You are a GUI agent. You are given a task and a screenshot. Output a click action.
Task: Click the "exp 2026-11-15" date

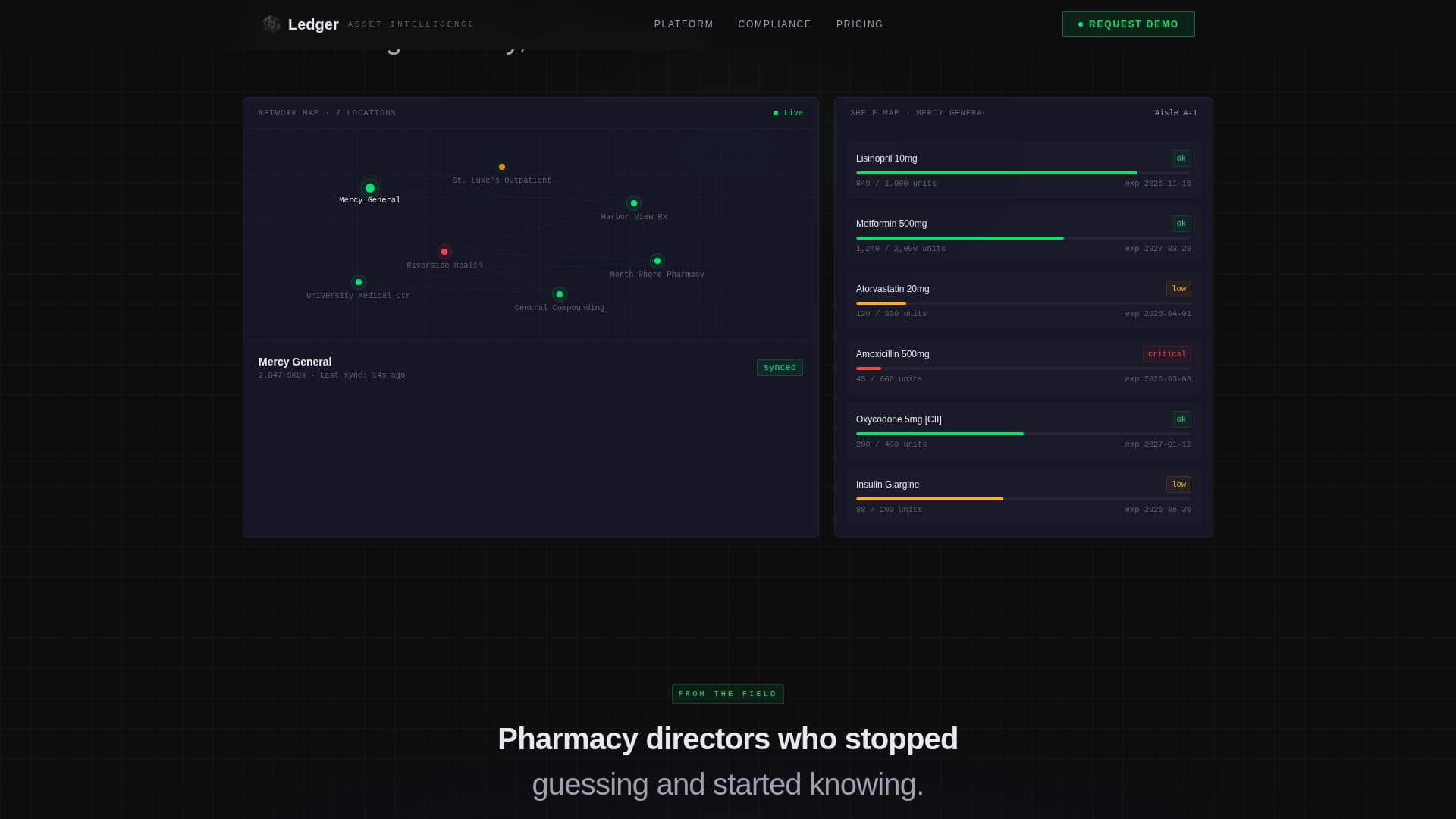[1158, 184]
